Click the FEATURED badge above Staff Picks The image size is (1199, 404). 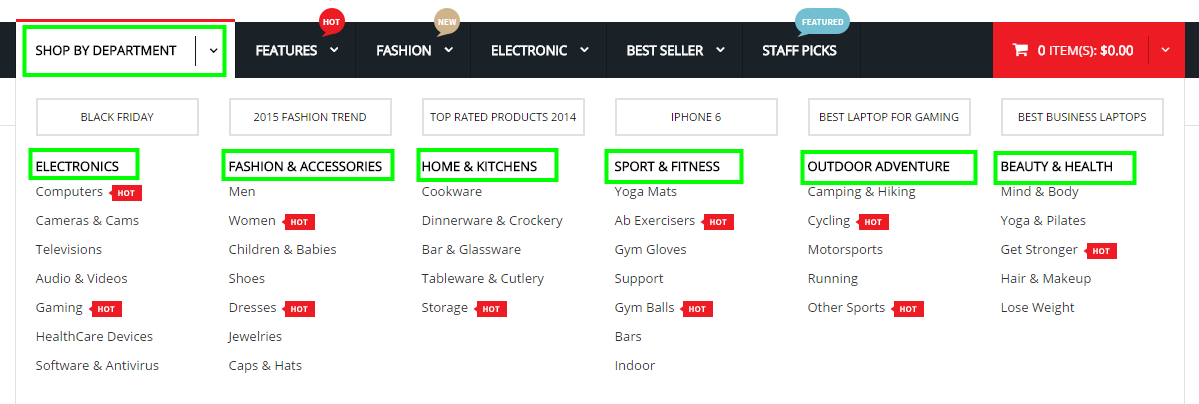click(x=822, y=22)
